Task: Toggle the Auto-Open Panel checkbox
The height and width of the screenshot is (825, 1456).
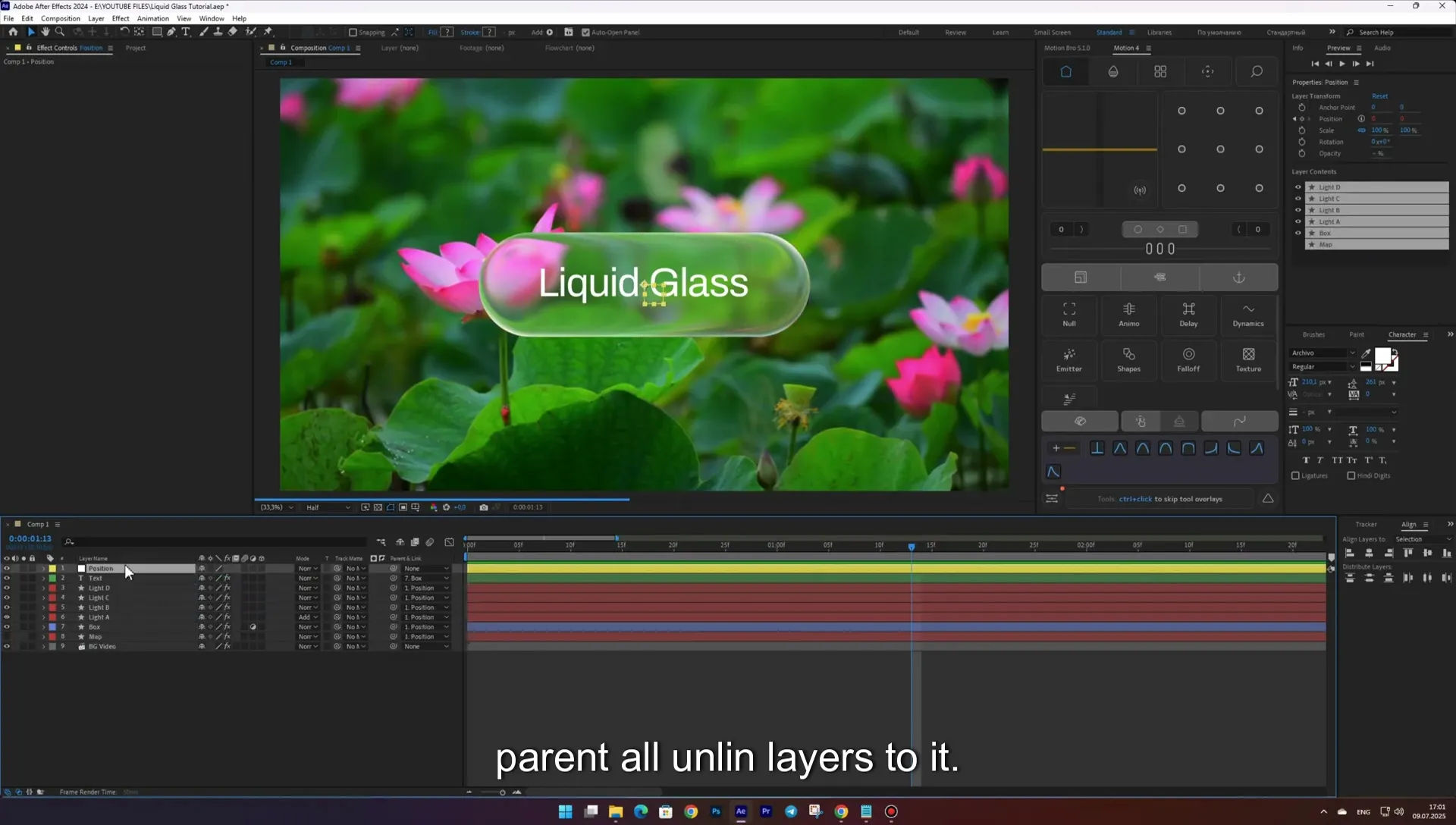Action: point(585,33)
